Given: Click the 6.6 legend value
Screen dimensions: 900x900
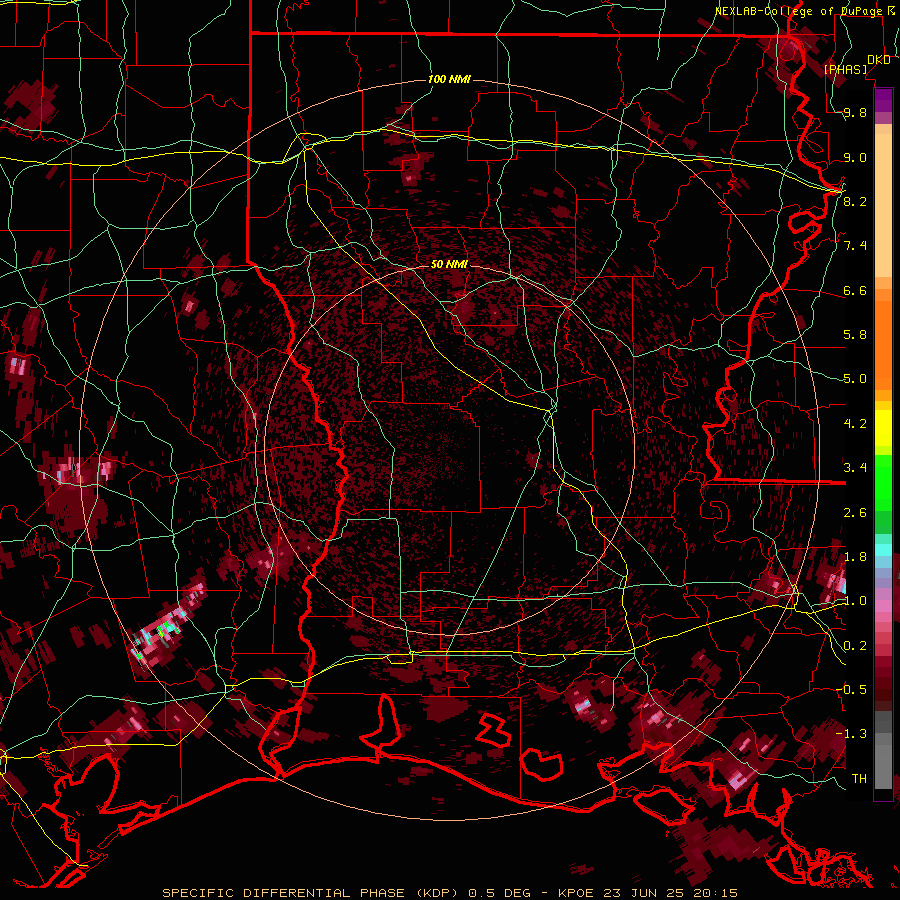Looking at the screenshot, I should 855,290.
